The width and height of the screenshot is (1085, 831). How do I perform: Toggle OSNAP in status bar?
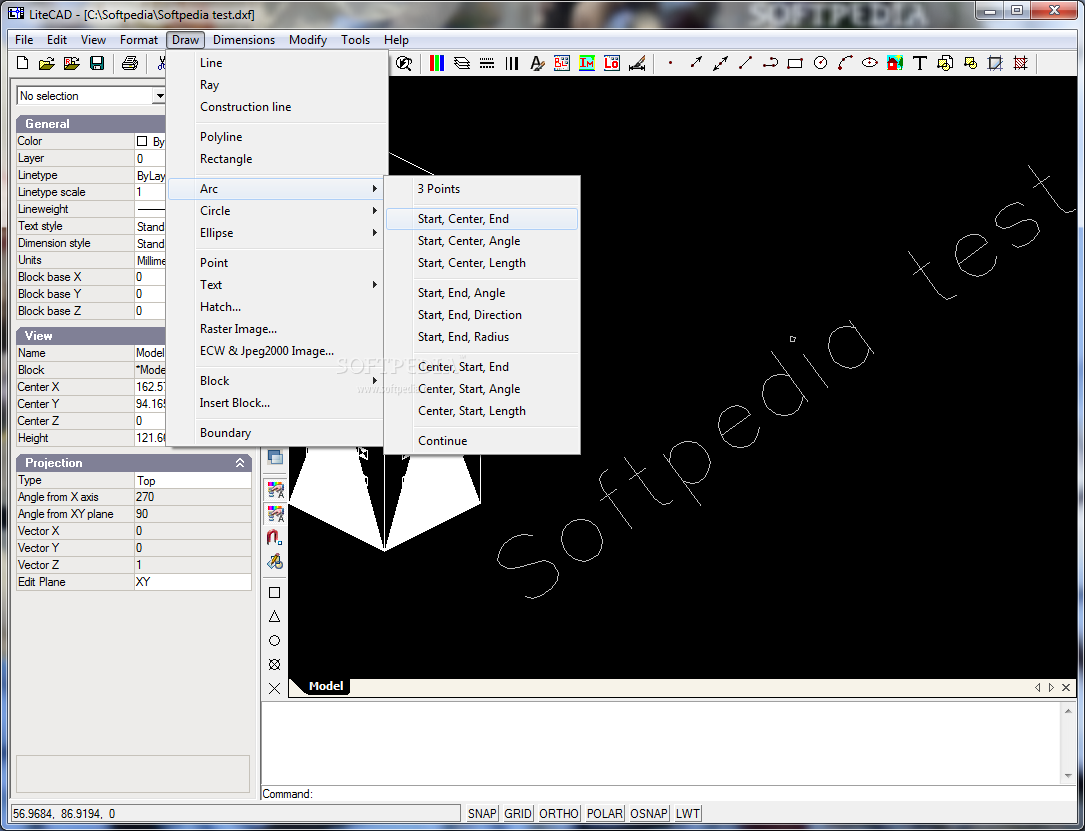[648, 814]
